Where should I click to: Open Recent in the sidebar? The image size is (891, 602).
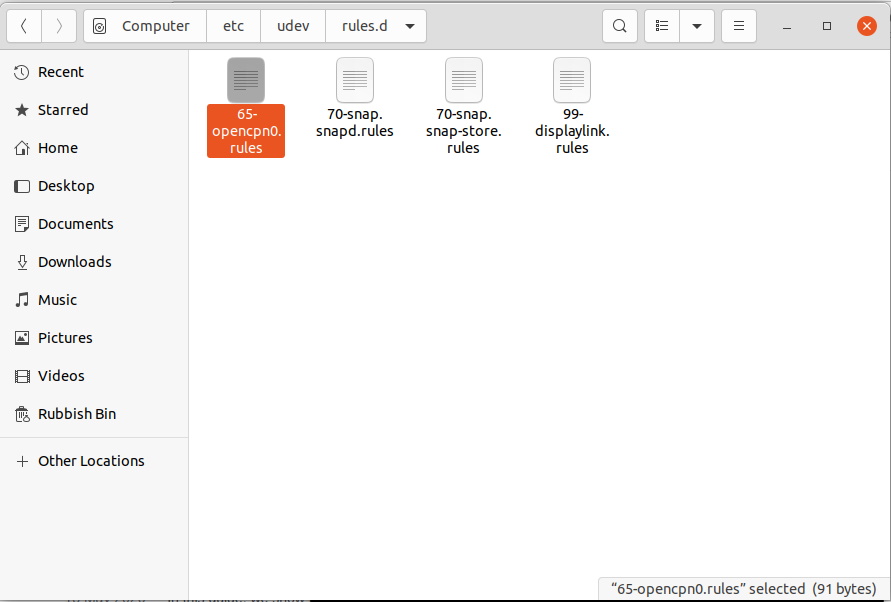coord(61,72)
